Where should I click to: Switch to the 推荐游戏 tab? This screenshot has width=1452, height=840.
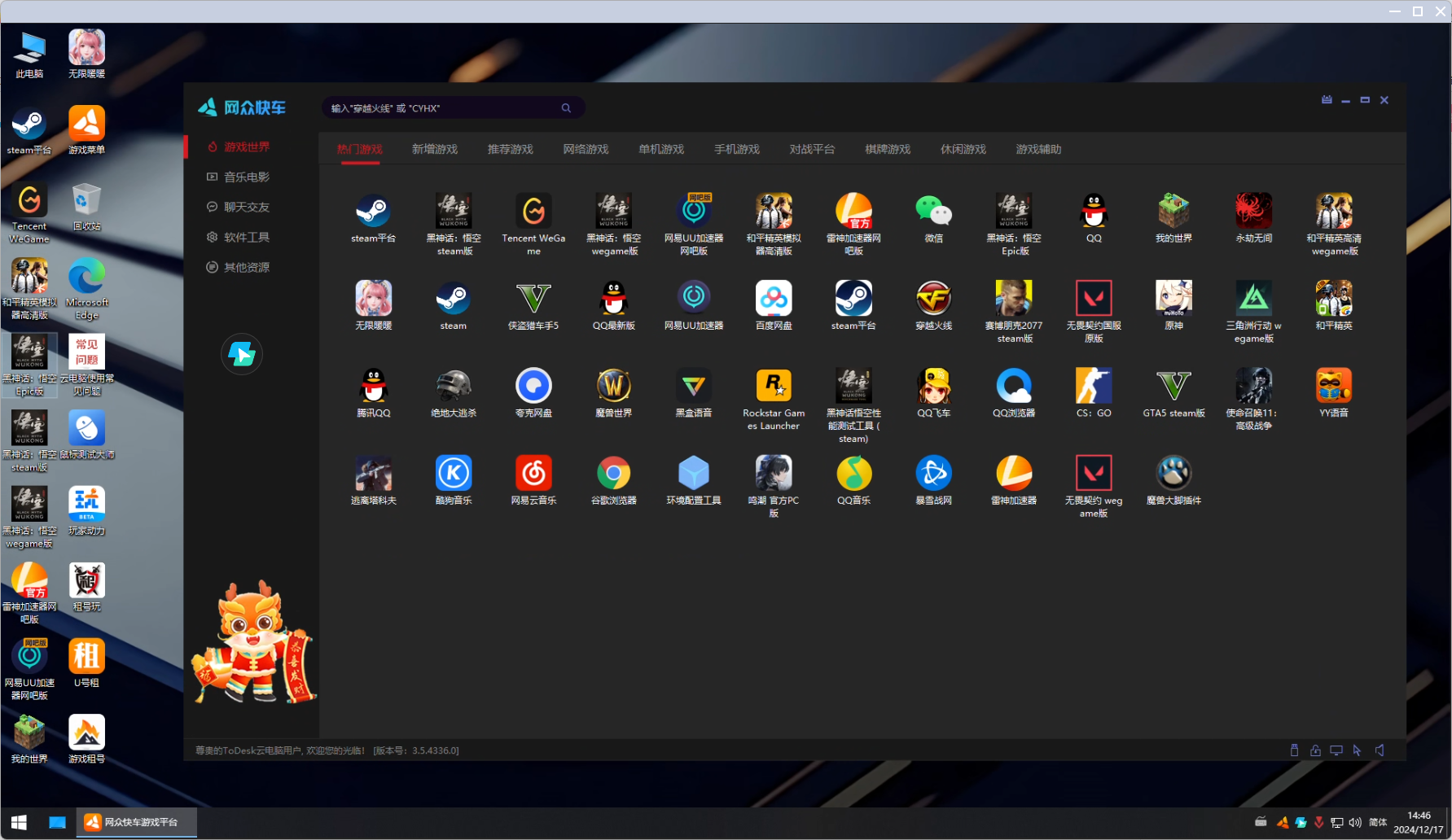pyautogui.click(x=511, y=150)
